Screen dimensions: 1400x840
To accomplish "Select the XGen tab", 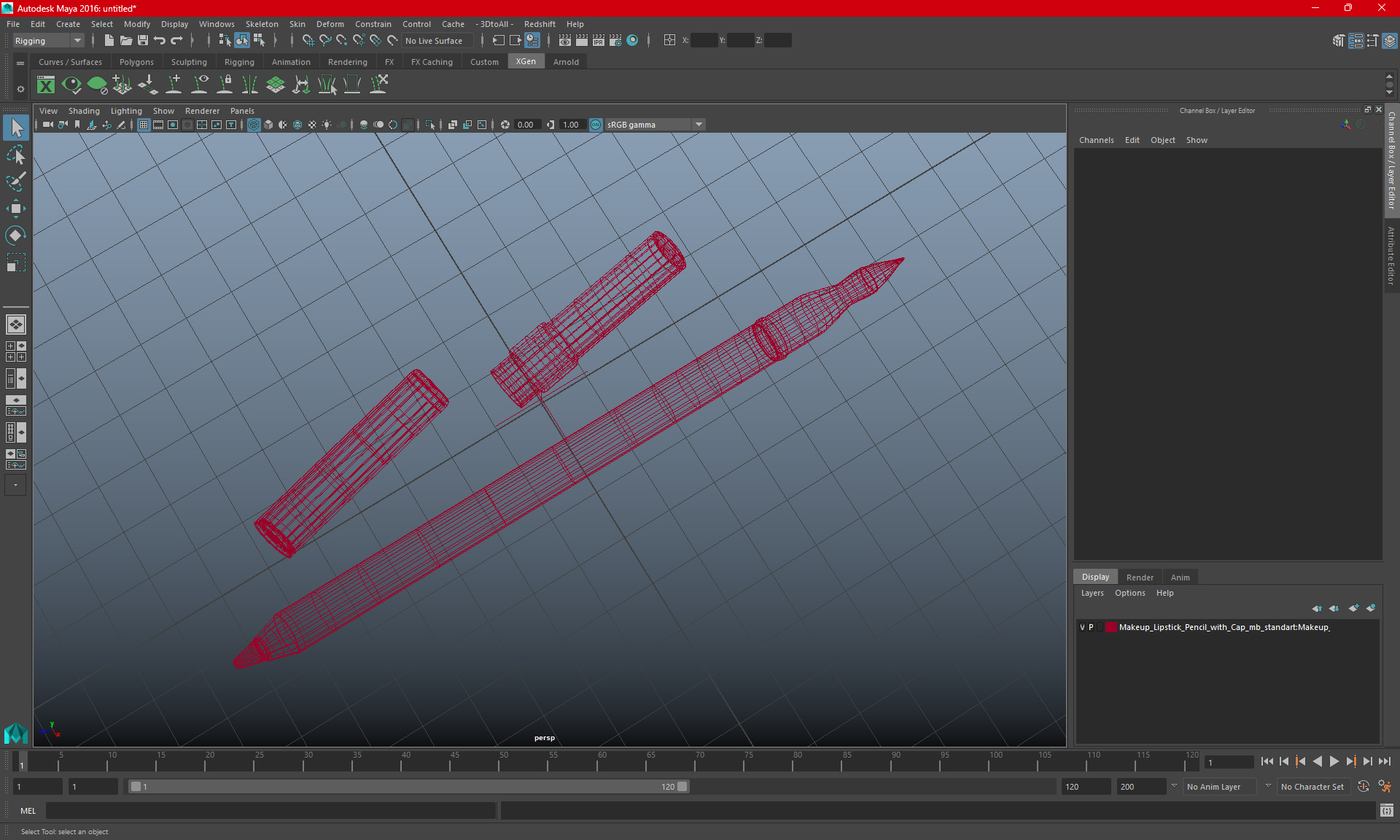I will click(x=526, y=62).
